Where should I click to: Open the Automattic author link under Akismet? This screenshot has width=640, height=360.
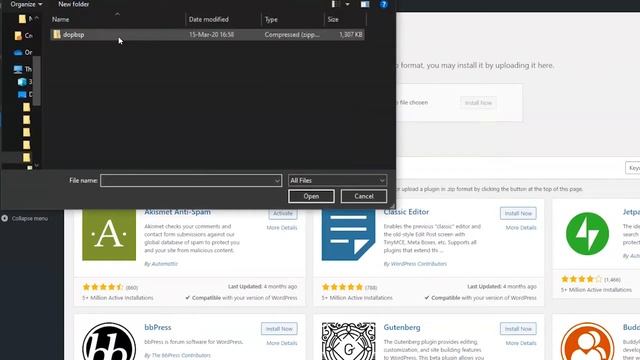click(164, 264)
